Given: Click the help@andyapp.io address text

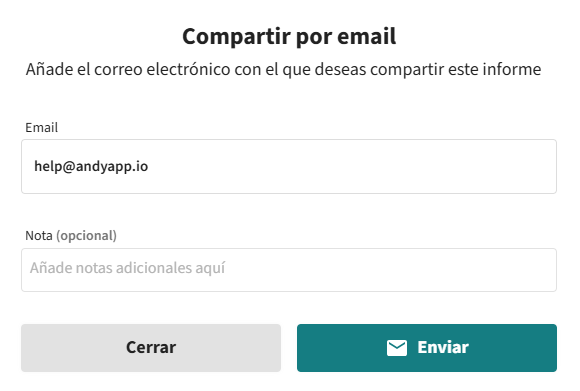Looking at the screenshot, I should [91, 166].
